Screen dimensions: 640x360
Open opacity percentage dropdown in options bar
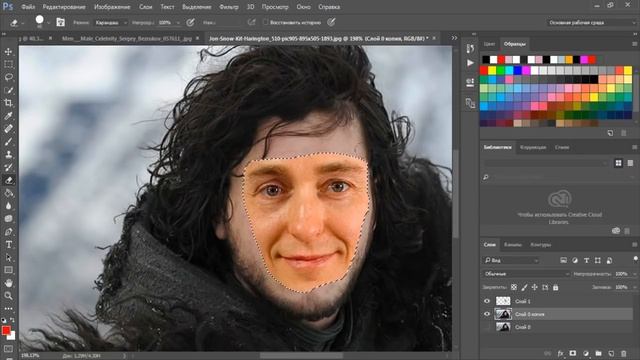pos(178,23)
